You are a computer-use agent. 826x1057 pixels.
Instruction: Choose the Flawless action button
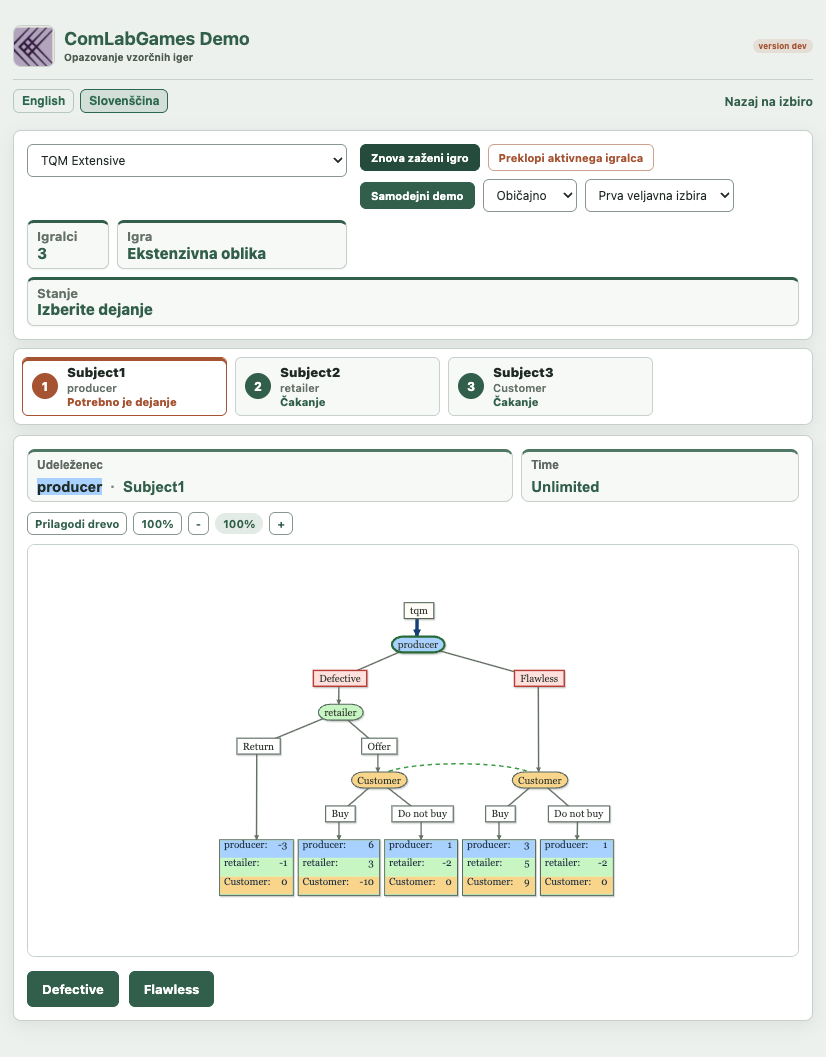click(x=171, y=989)
